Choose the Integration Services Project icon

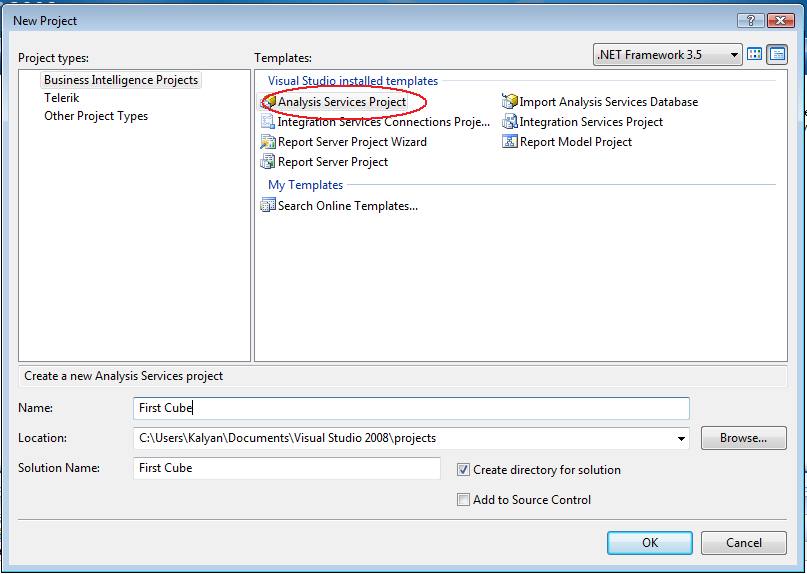[510, 122]
